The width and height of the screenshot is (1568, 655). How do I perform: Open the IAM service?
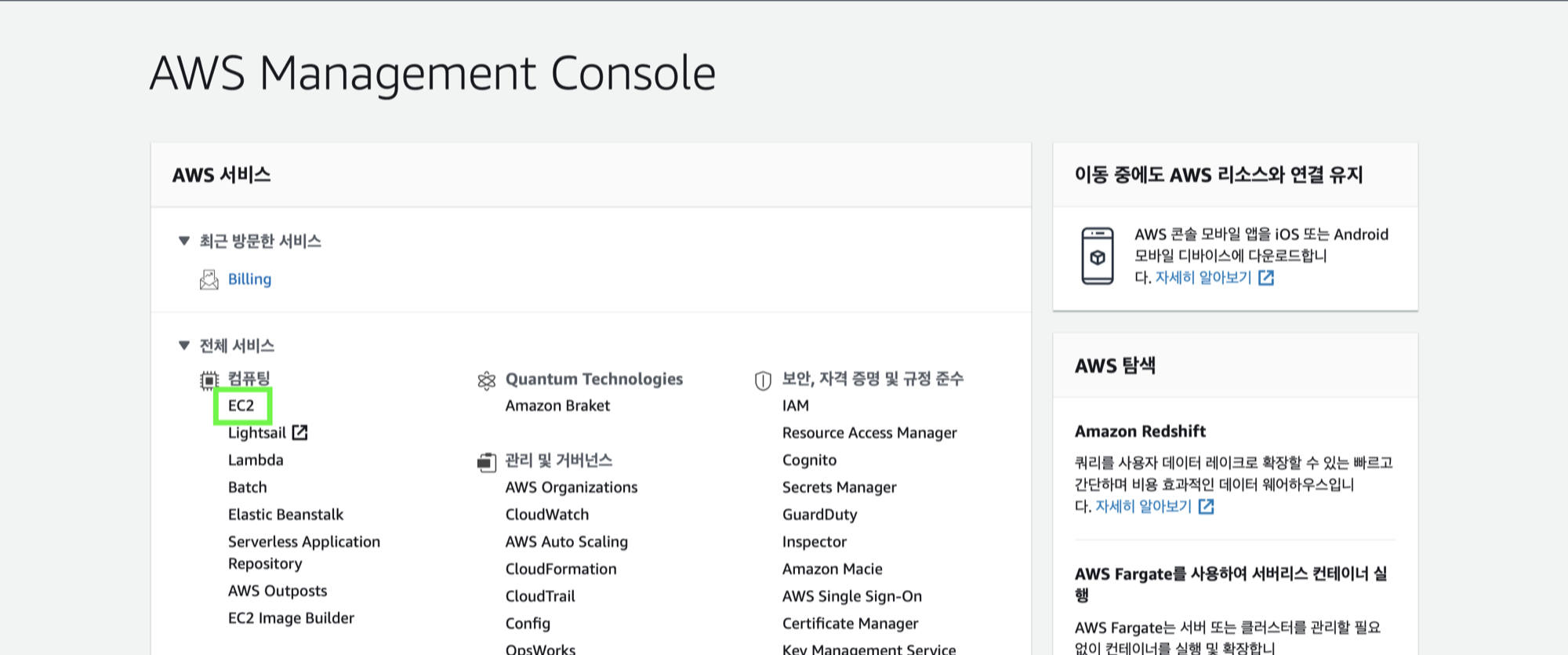click(x=796, y=406)
